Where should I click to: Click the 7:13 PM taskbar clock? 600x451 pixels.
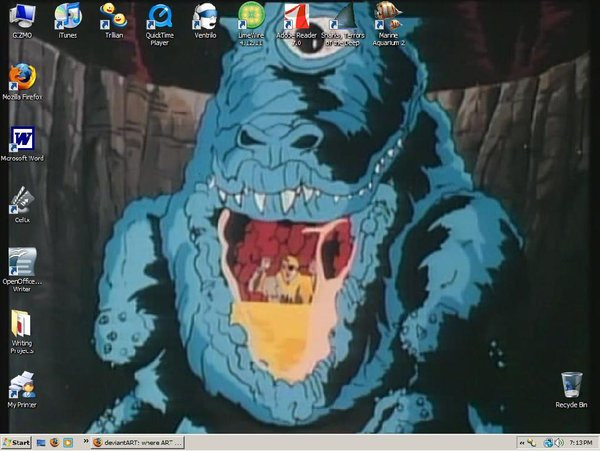tap(580, 443)
